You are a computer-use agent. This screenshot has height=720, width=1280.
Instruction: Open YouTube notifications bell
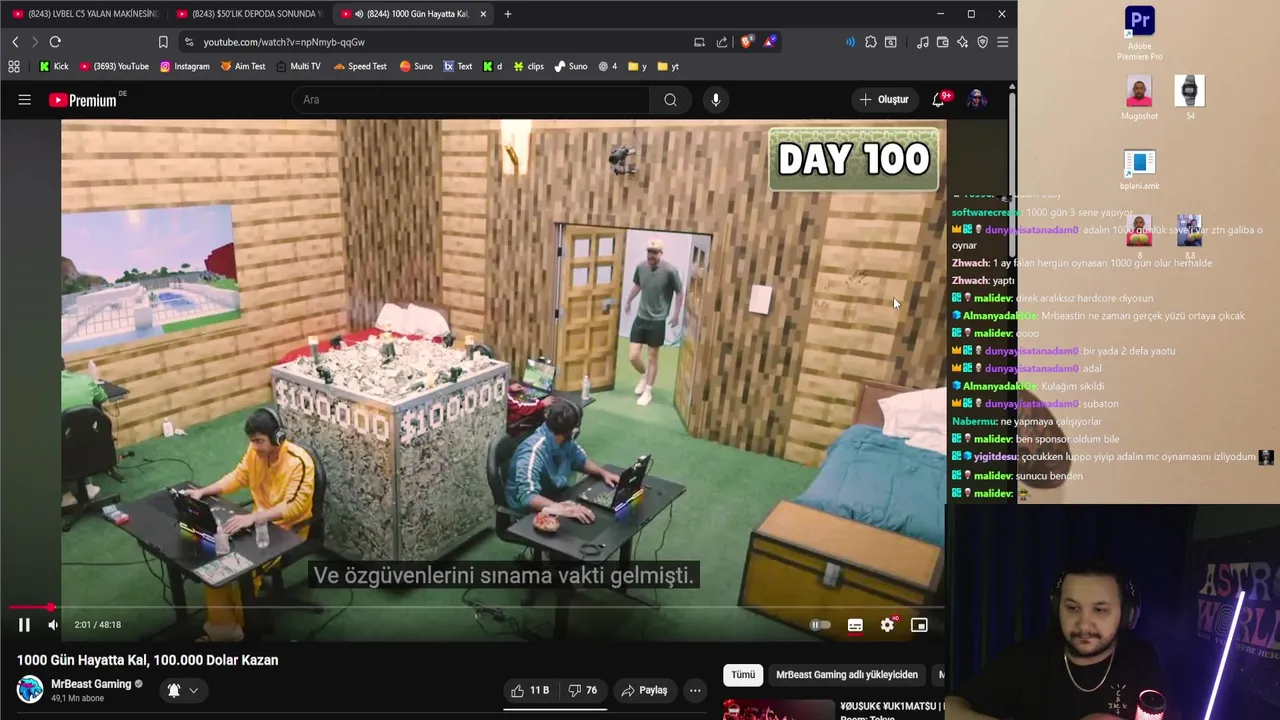click(x=938, y=99)
